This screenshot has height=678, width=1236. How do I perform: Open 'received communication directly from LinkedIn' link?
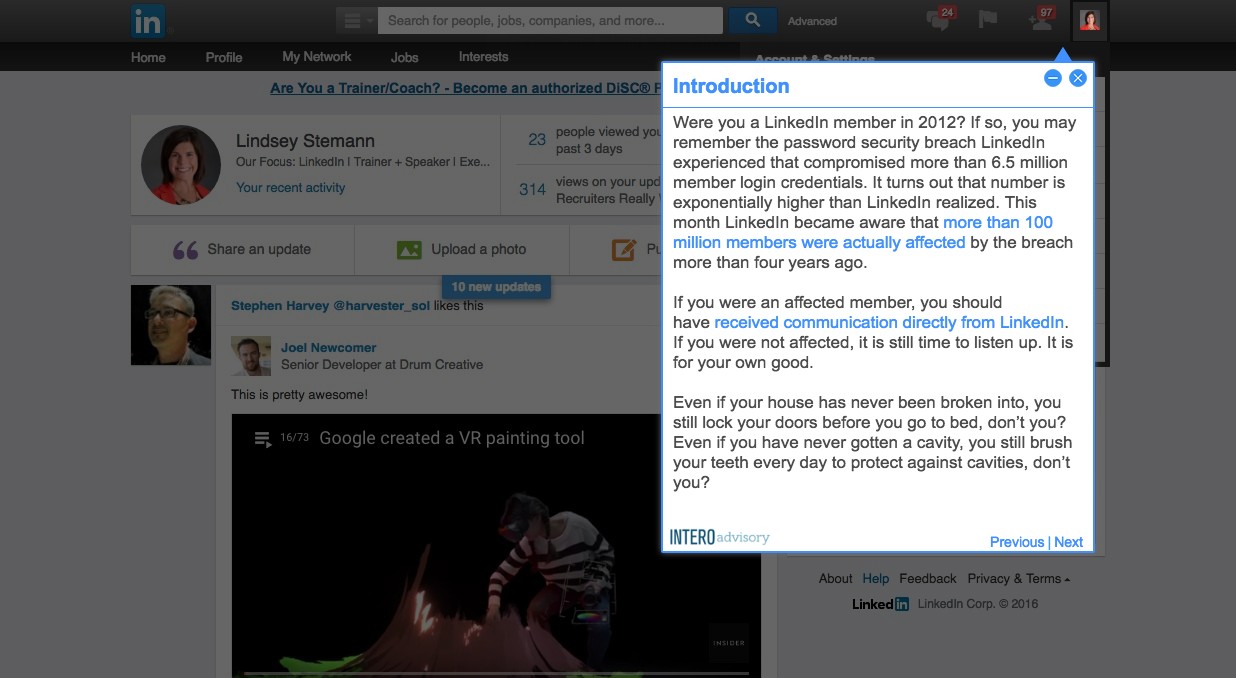click(x=890, y=322)
